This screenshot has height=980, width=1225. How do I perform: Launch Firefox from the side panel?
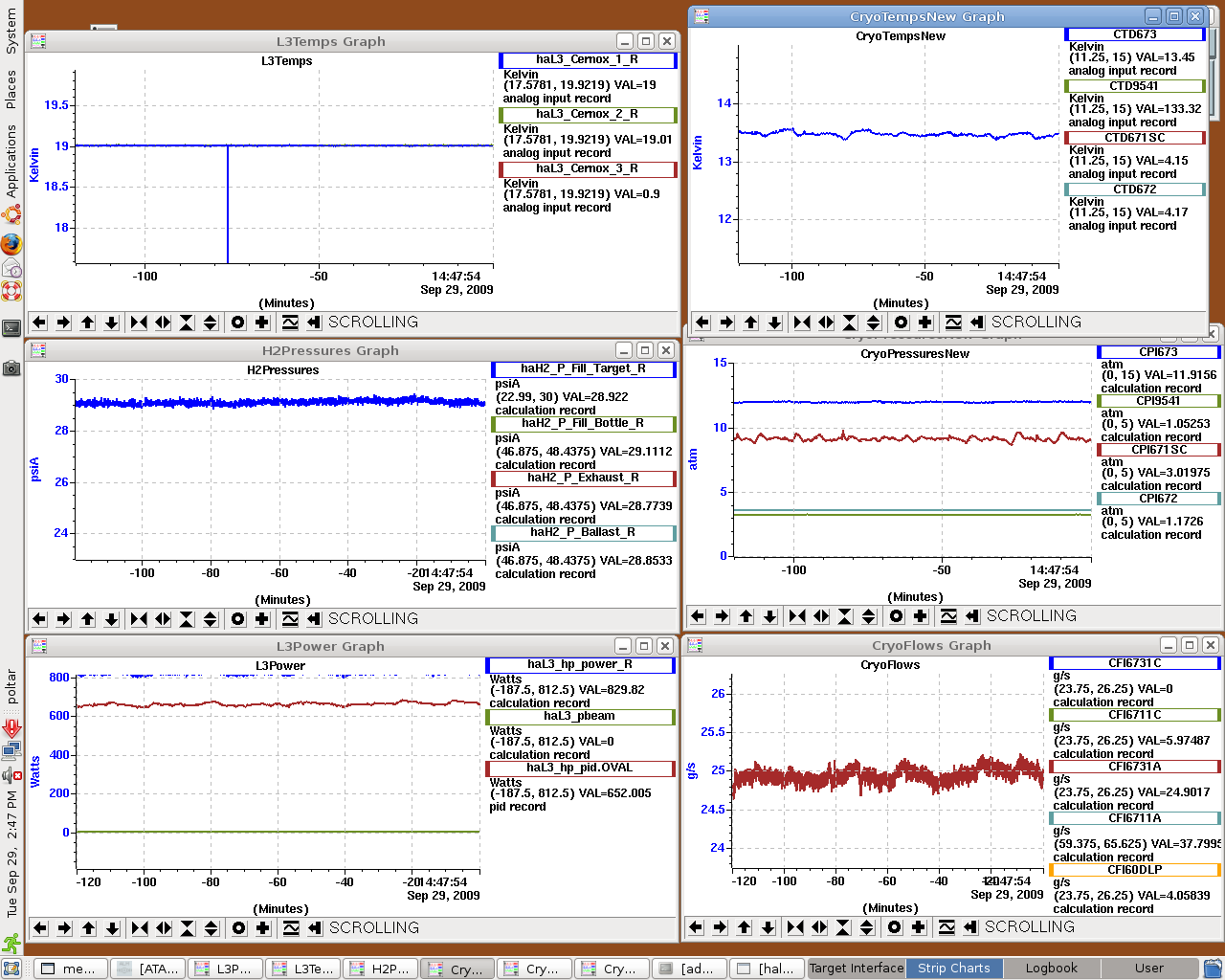[11, 244]
